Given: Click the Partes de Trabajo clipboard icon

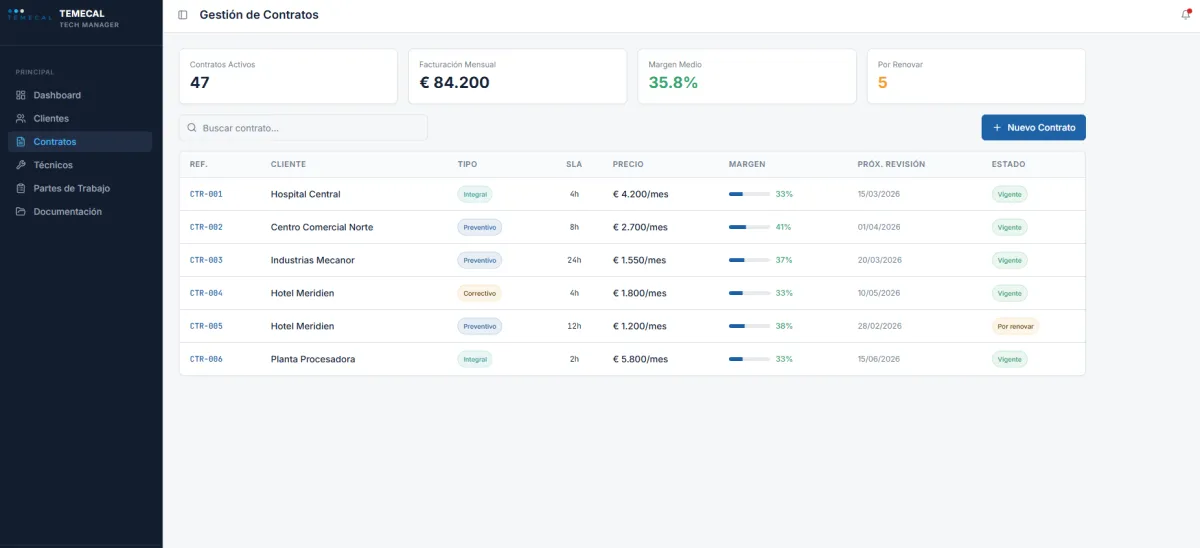Looking at the screenshot, I should pos(21,188).
